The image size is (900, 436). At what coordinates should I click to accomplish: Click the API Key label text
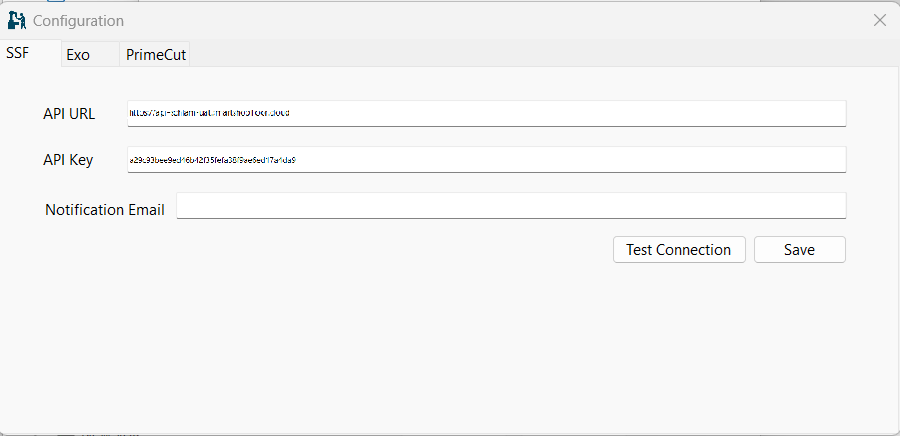tap(68, 160)
